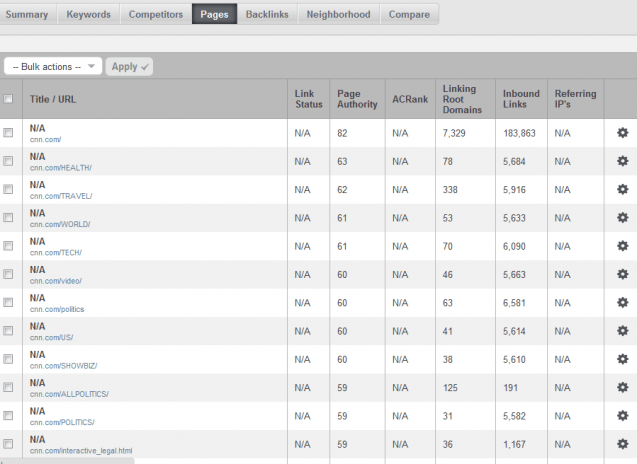Check the box for cnn.com/POLITICS/ row
This screenshot has height=464, width=637.
(8, 416)
